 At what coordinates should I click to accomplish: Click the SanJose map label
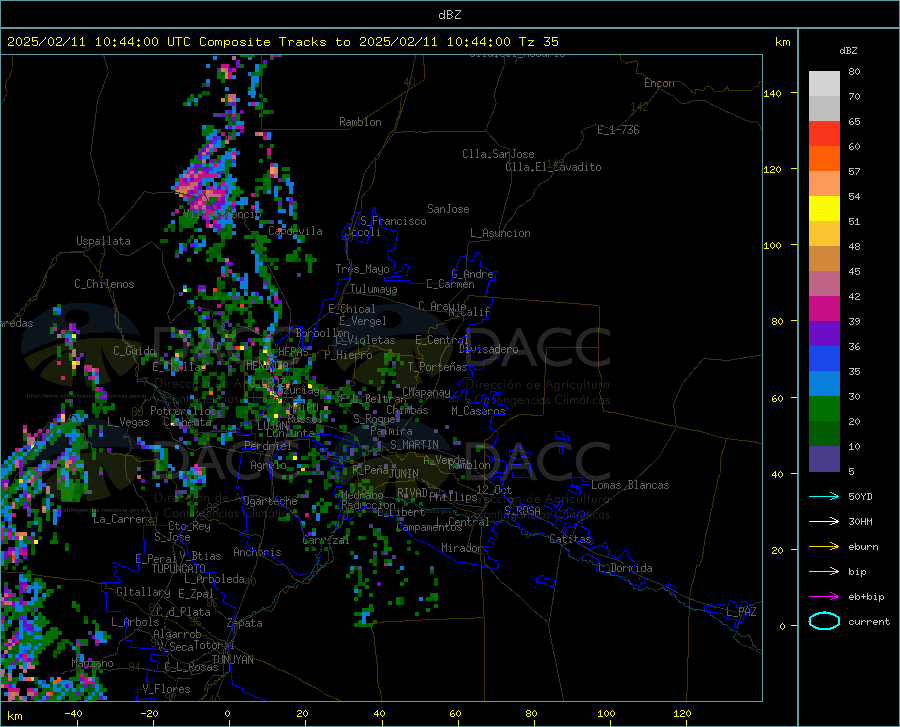448,209
